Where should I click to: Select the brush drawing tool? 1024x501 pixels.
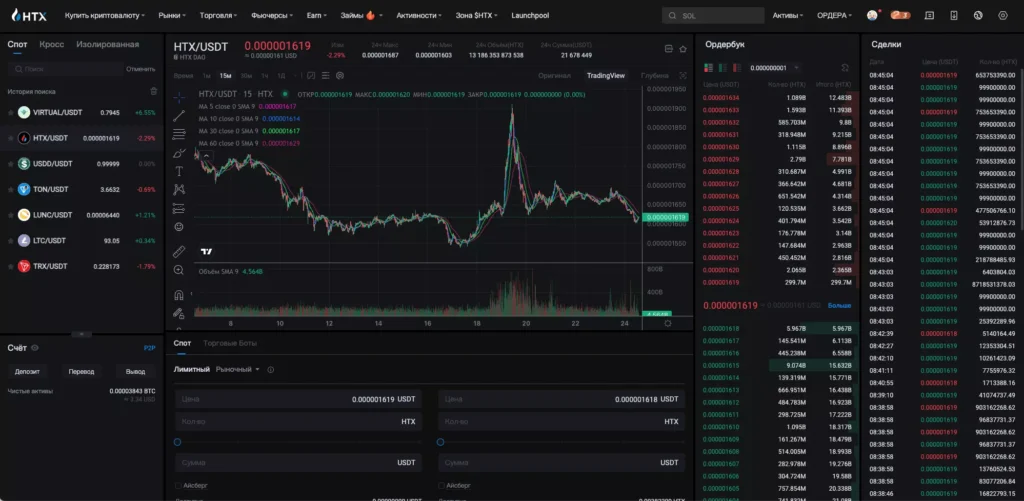tap(179, 153)
